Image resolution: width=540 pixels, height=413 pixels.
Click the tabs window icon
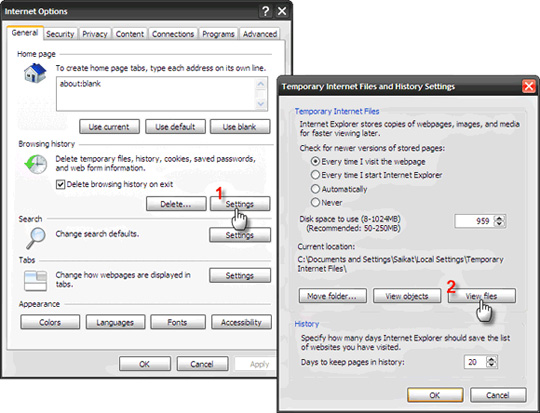tap(35, 280)
